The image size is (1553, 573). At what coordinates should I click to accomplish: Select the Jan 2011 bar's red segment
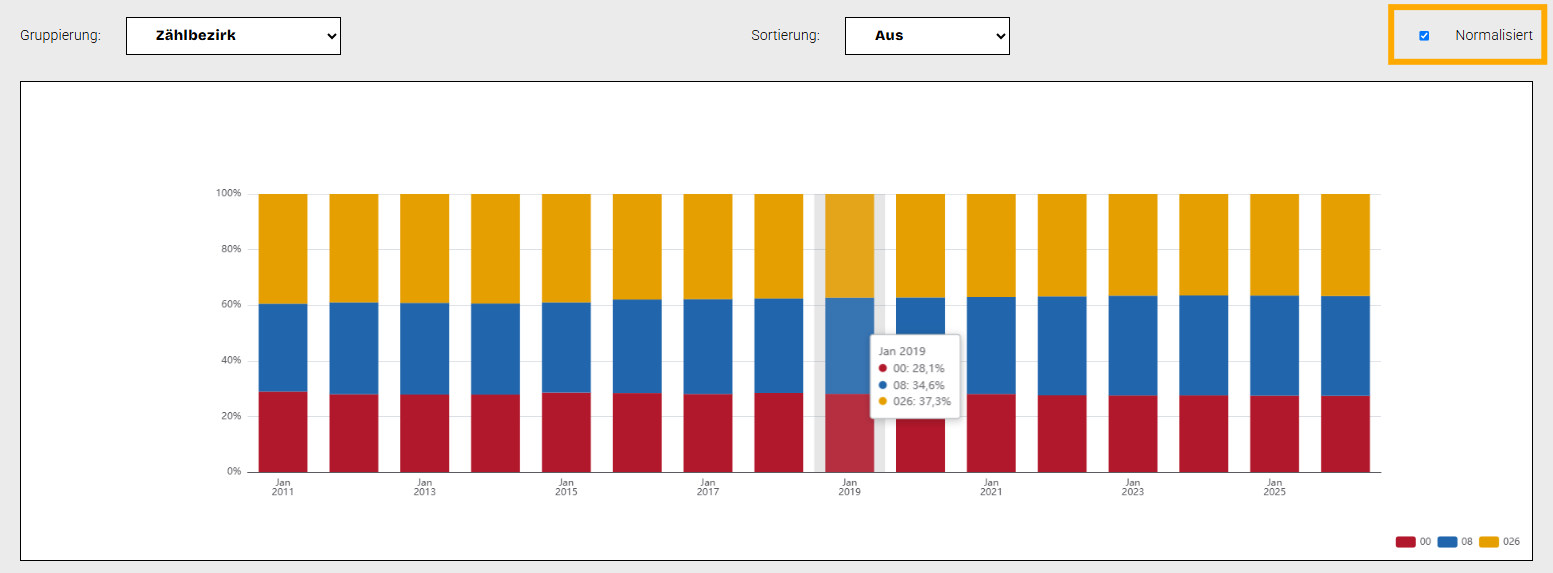coord(283,431)
